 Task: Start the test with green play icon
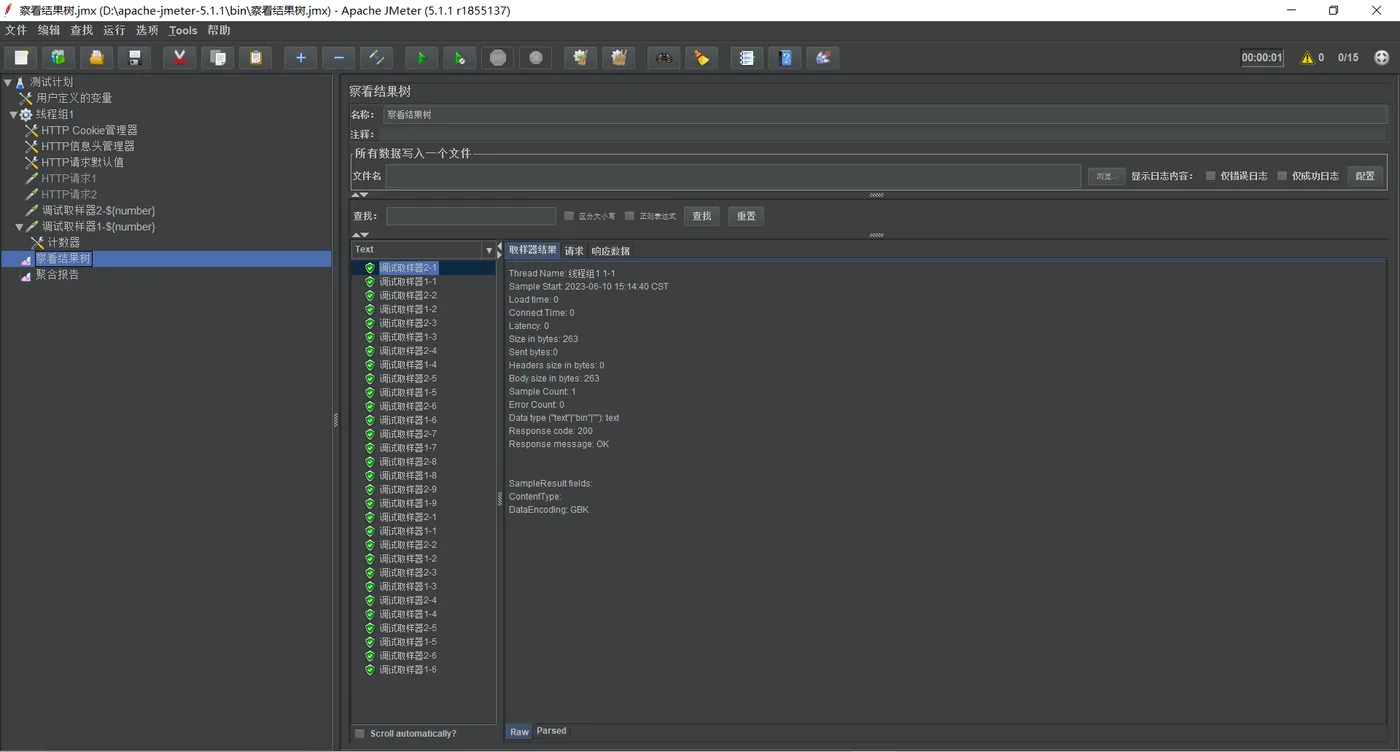point(421,58)
